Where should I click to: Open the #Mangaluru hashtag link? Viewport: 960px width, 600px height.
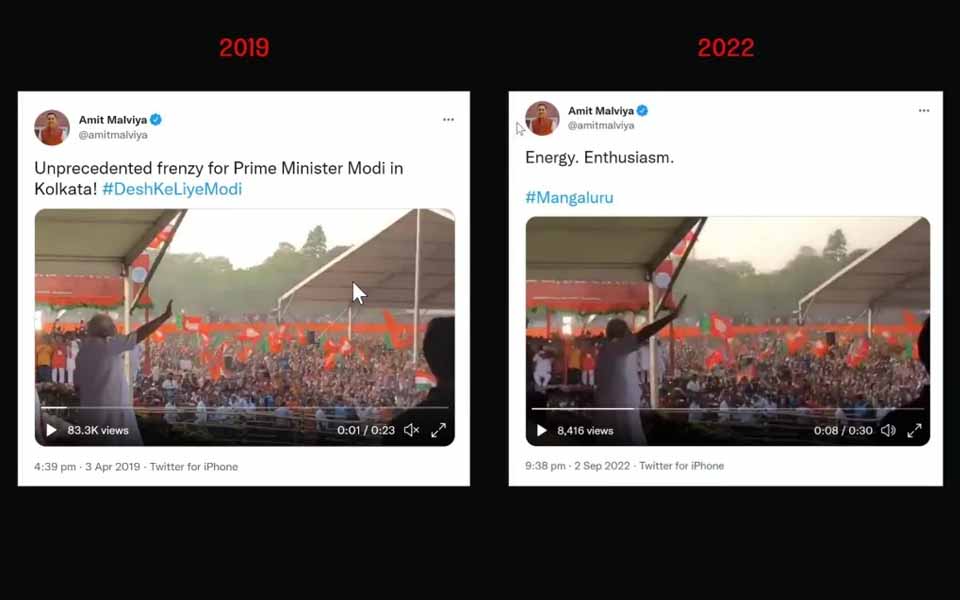click(569, 197)
